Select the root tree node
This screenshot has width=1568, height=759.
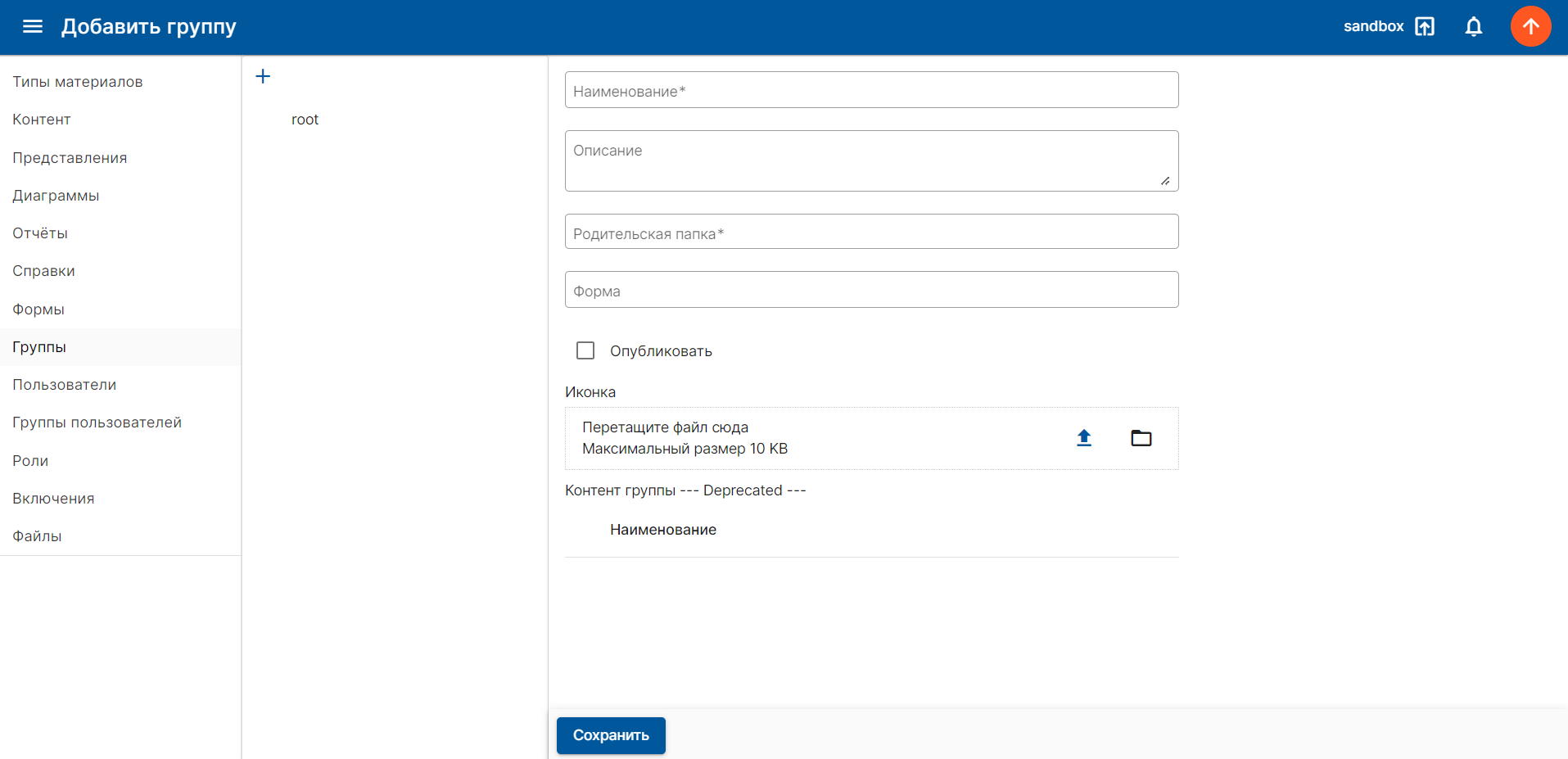tap(305, 120)
